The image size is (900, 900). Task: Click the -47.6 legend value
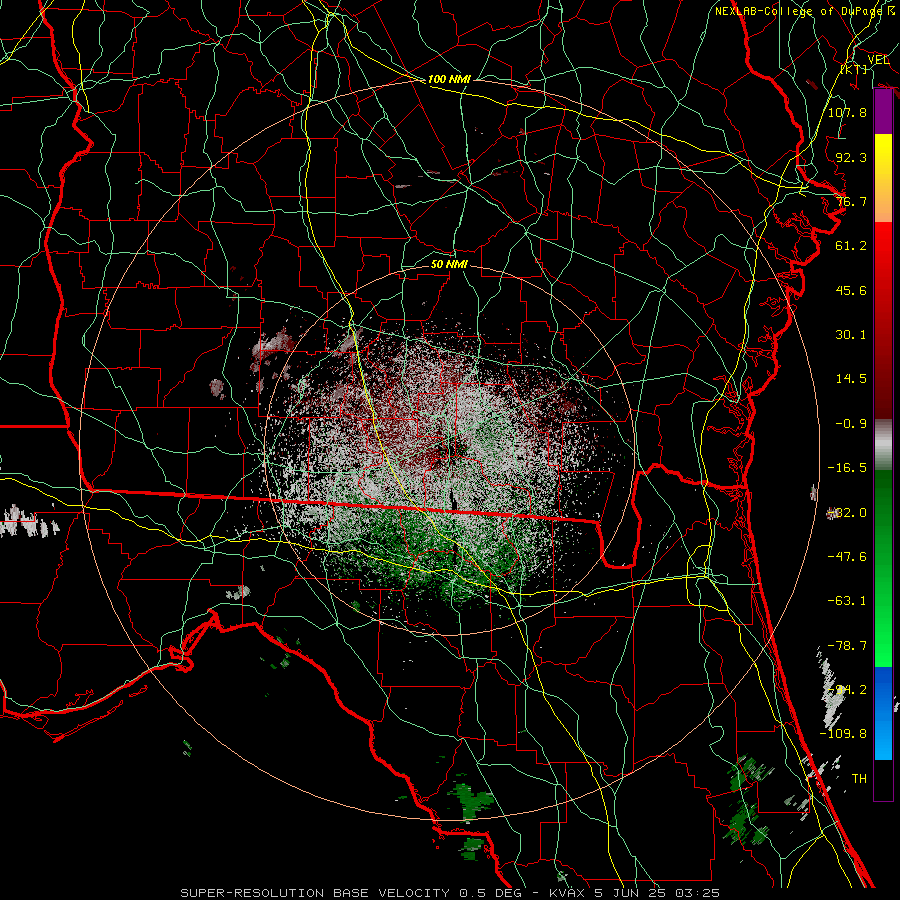pos(847,557)
